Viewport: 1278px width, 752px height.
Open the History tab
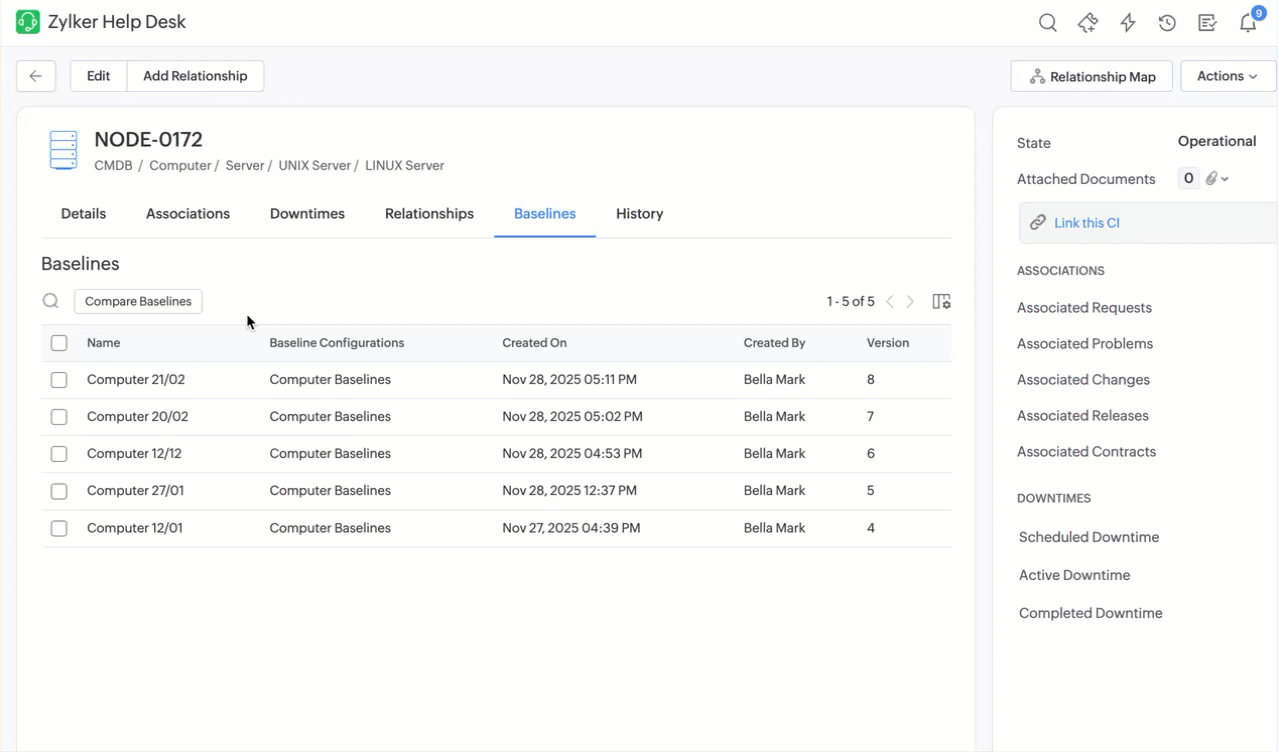click(x=639, y=214)
